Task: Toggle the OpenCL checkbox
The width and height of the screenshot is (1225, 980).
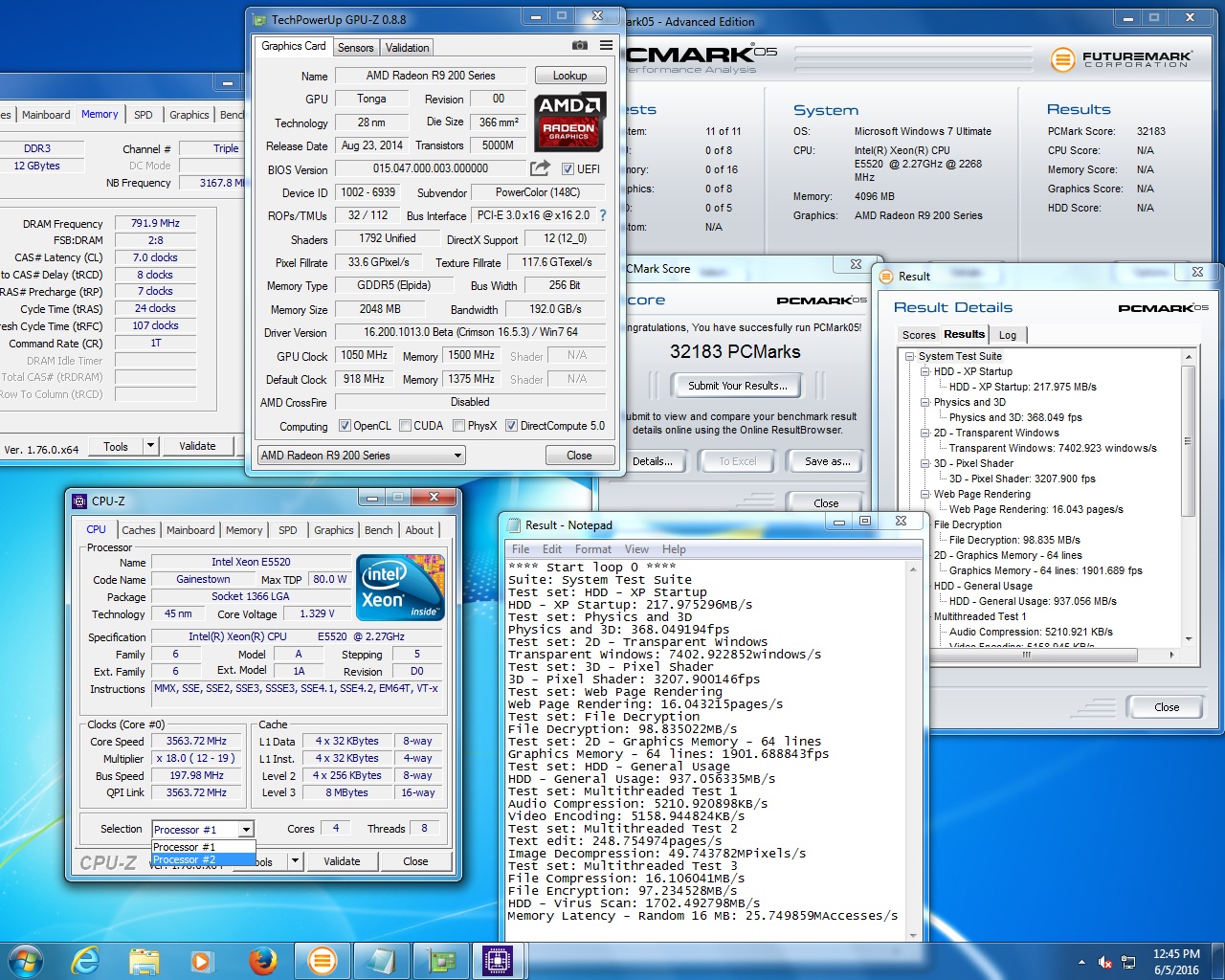Action: [345, 426]
